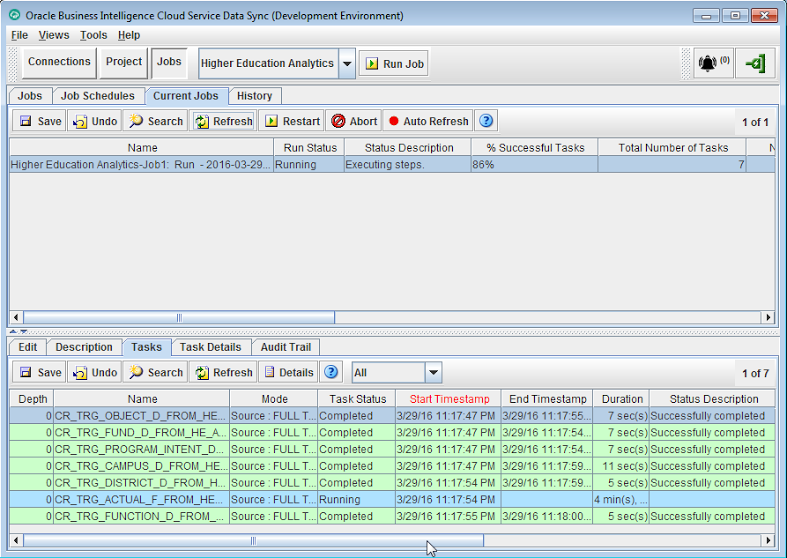Click upper pane scroll right arrow
This screenshot has height=558, width=787.
coord(768,317)
